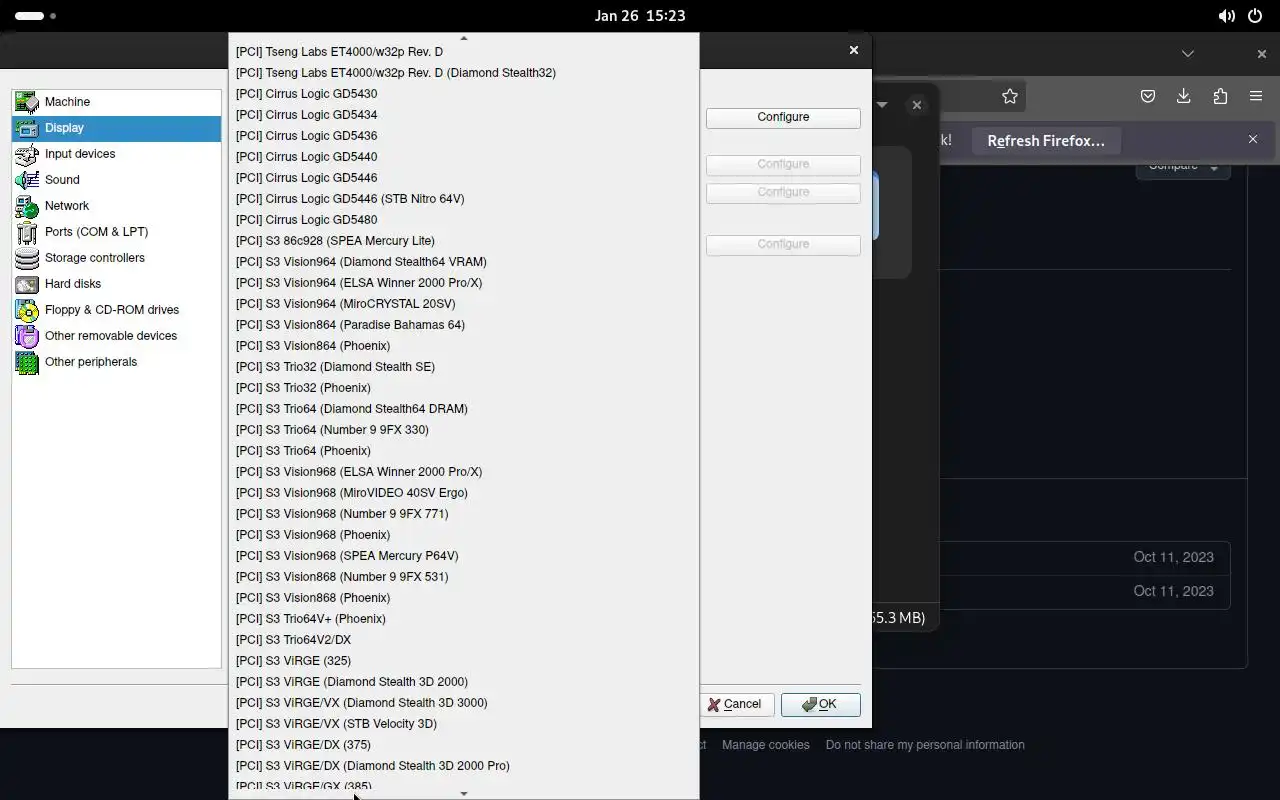The image size is (1280, 800).
Task: Choose [PCI] Cirrus Logic GD5436
Action: click(464, 136)
